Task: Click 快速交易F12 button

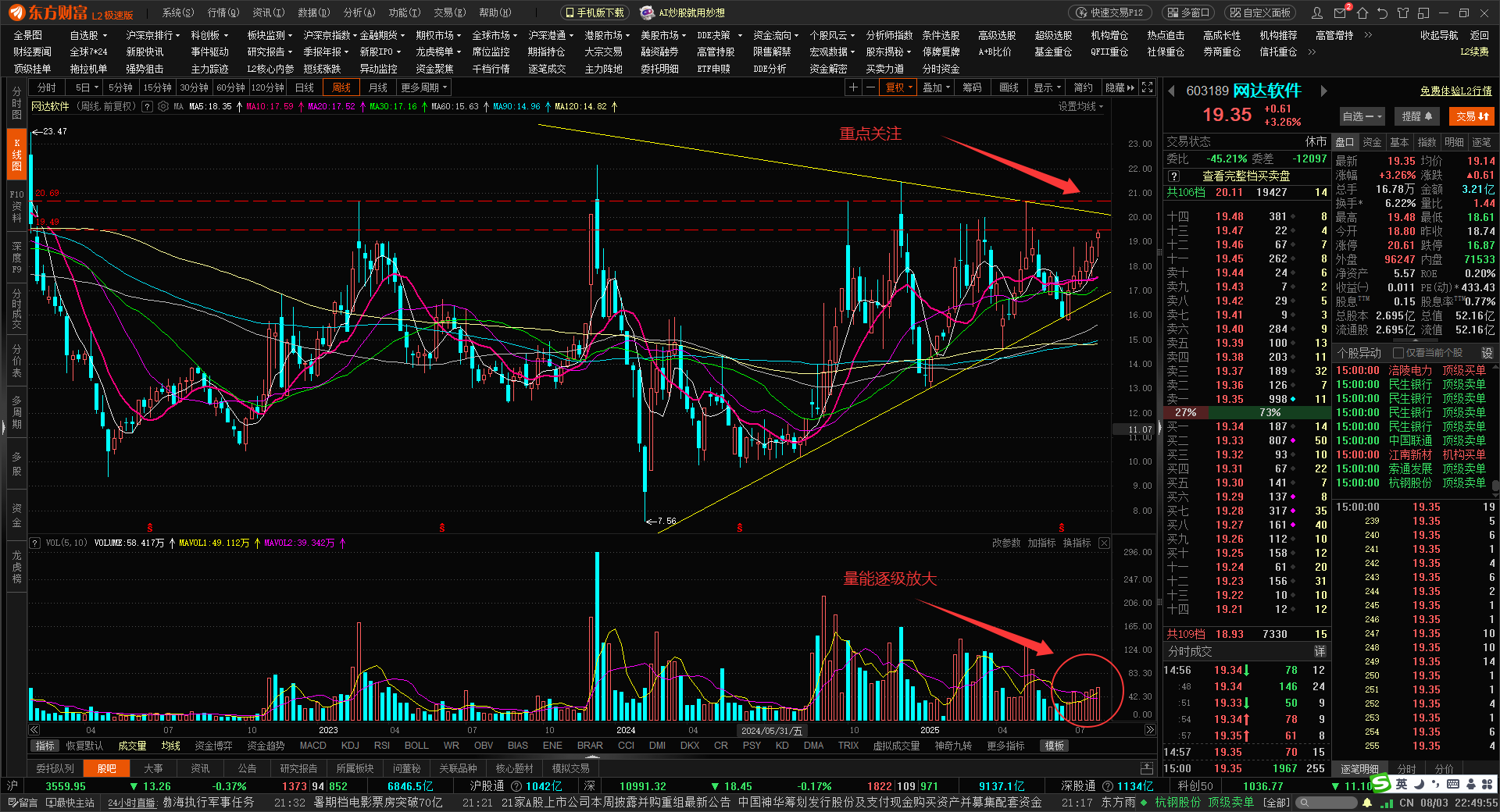Action: (x=1109, y=12)
